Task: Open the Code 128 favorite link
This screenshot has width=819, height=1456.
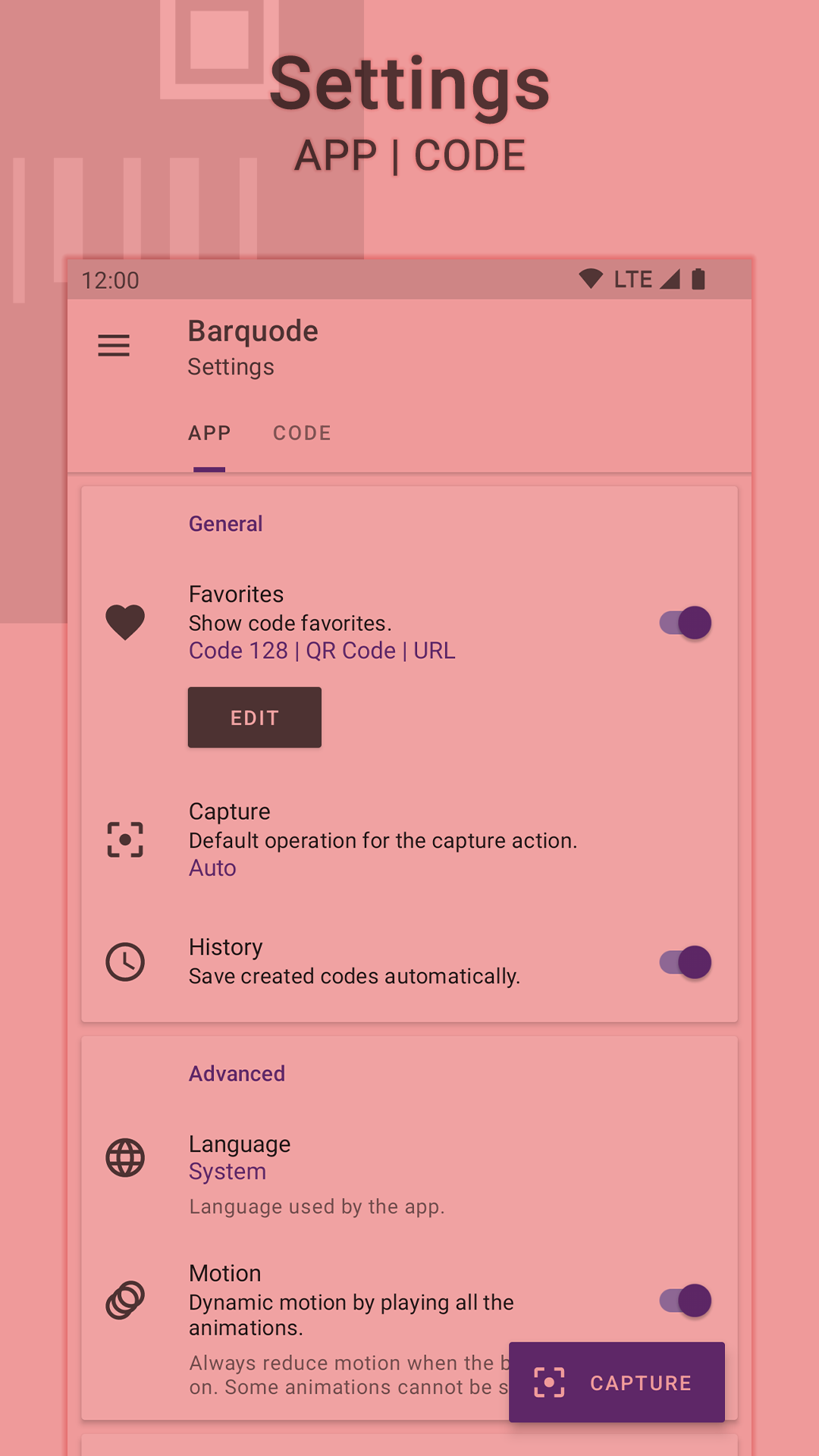Action: [x=237, y=651]
